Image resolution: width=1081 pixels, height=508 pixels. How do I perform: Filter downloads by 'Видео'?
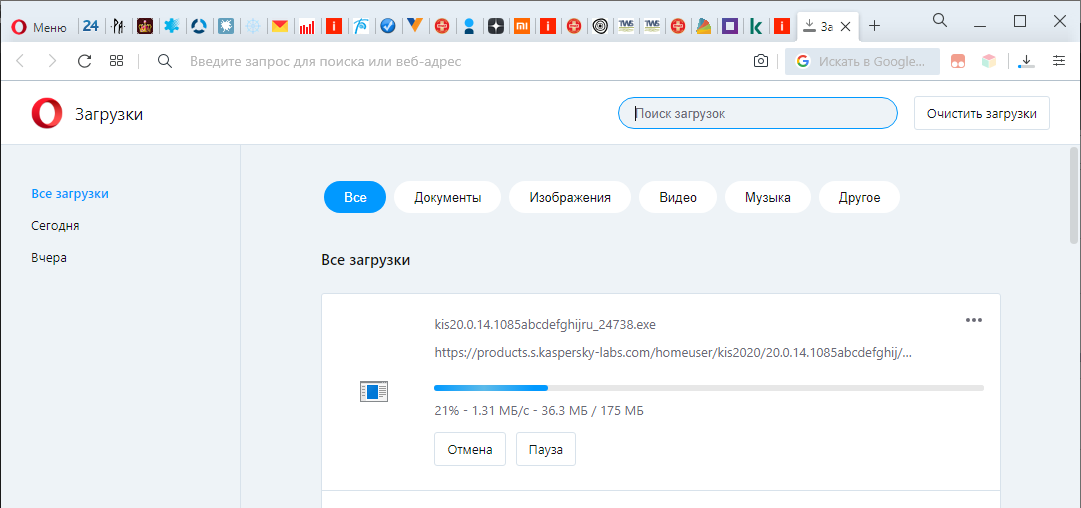pos(678,198)
